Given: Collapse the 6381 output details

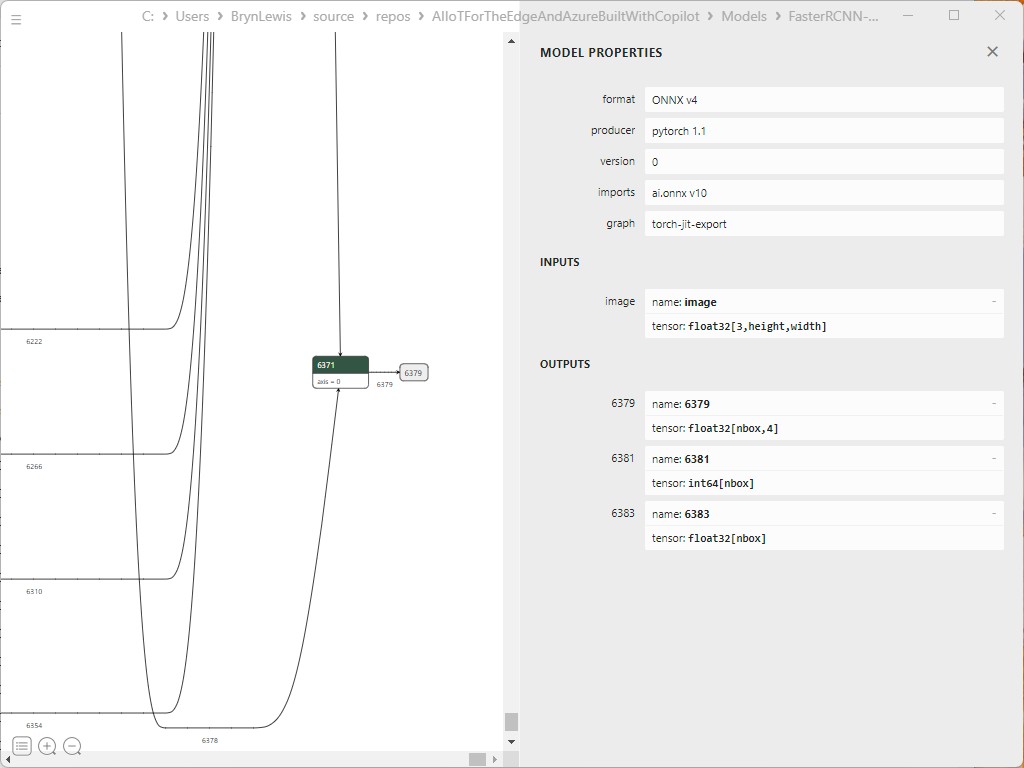Looking at the screenshot, I should [x=993, y=459].
